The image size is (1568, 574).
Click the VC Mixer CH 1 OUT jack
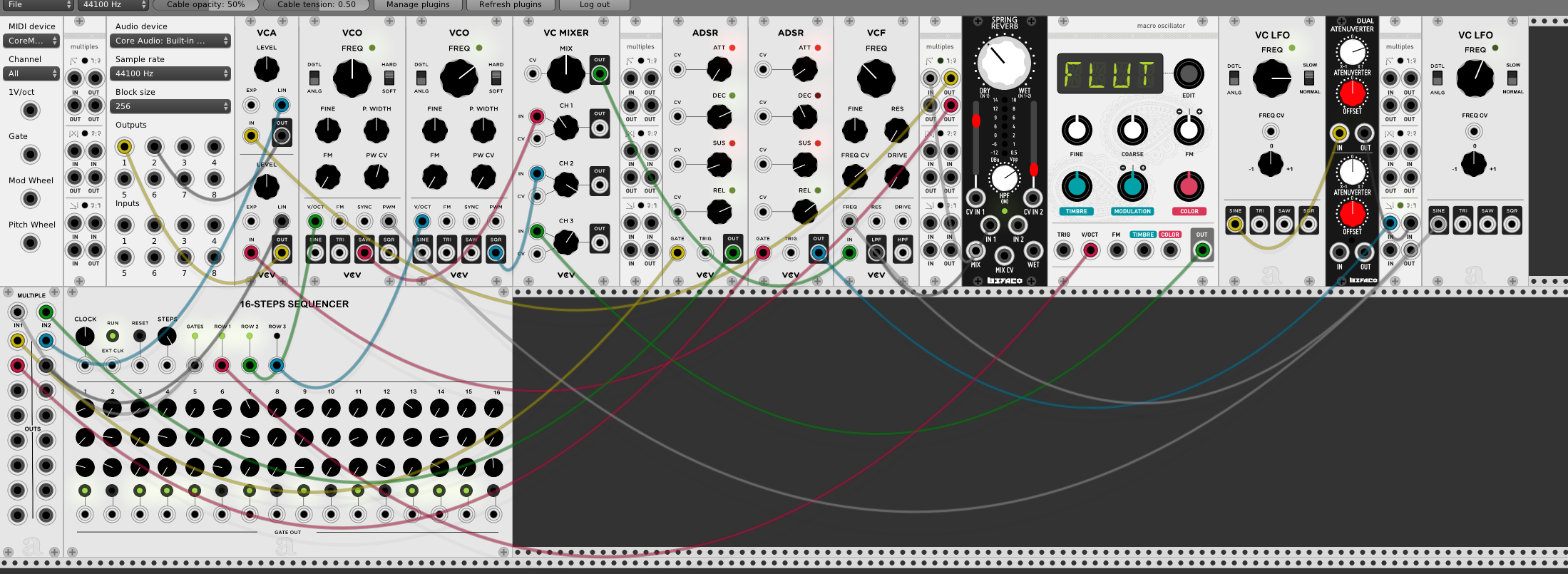click(600, 128)
